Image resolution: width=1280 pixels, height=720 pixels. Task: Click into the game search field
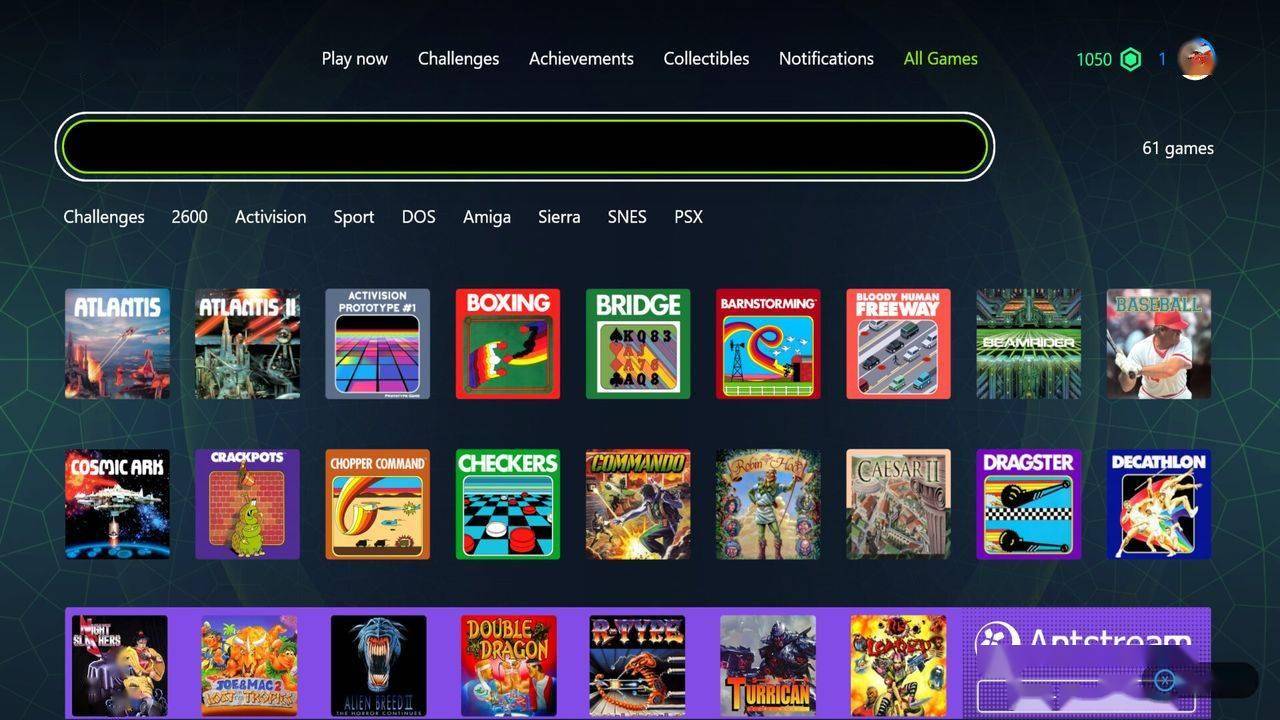524,146
